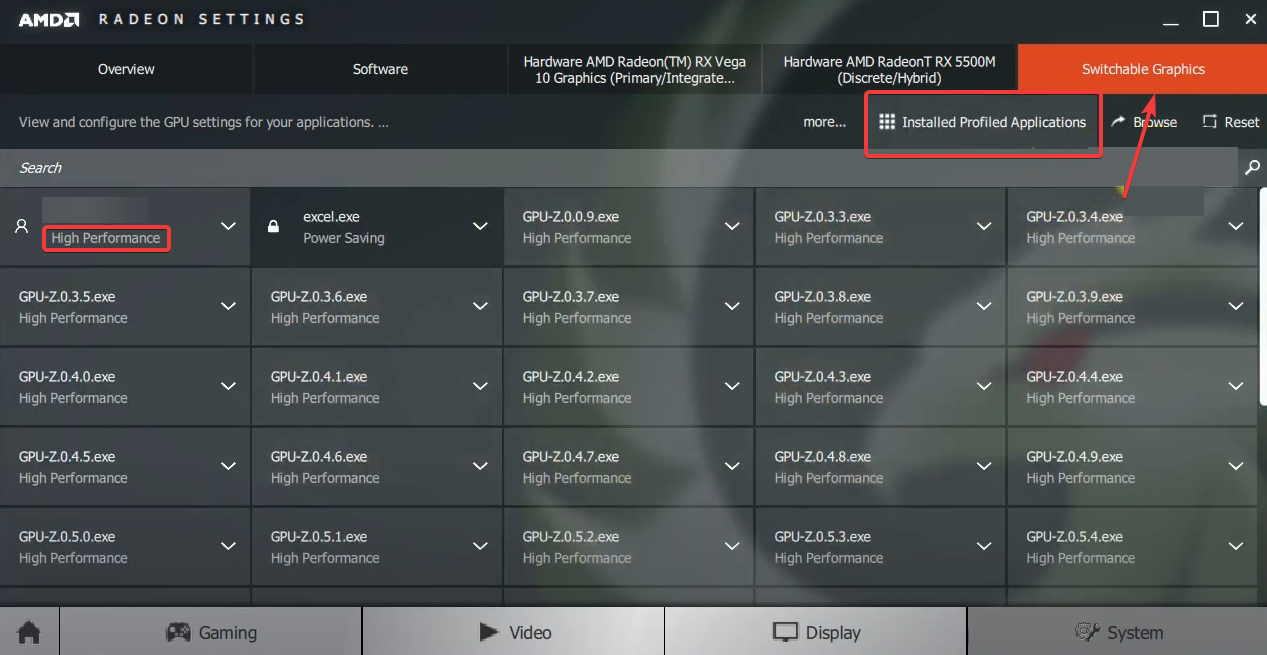Expand the GPU-Z.0.3.5.exe dropdown

coord(228,306)
